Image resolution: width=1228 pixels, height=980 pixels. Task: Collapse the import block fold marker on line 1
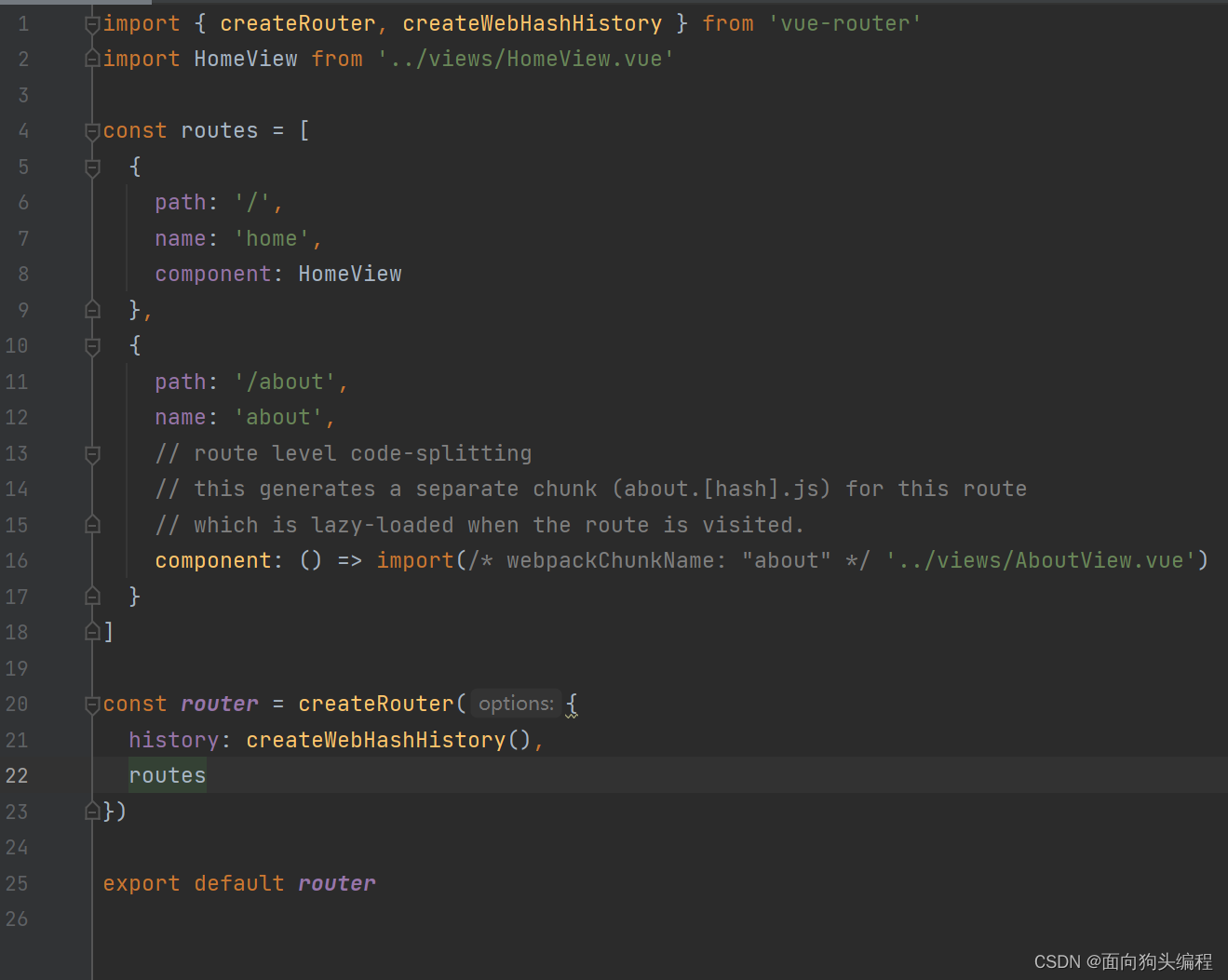coord(92,24)
